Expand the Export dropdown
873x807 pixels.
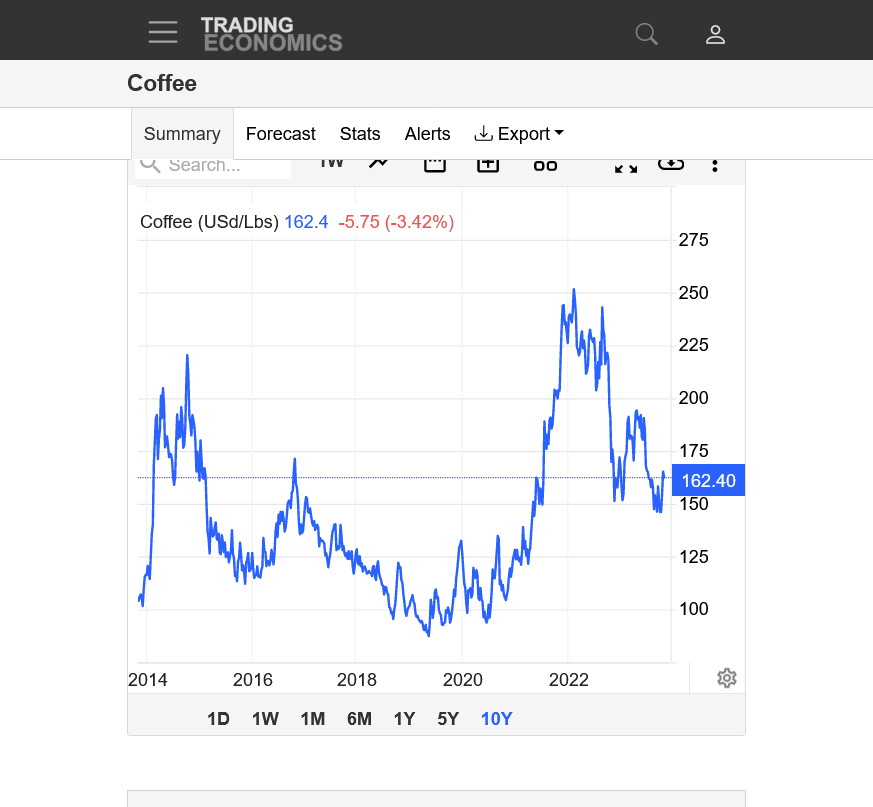(519, 134)
